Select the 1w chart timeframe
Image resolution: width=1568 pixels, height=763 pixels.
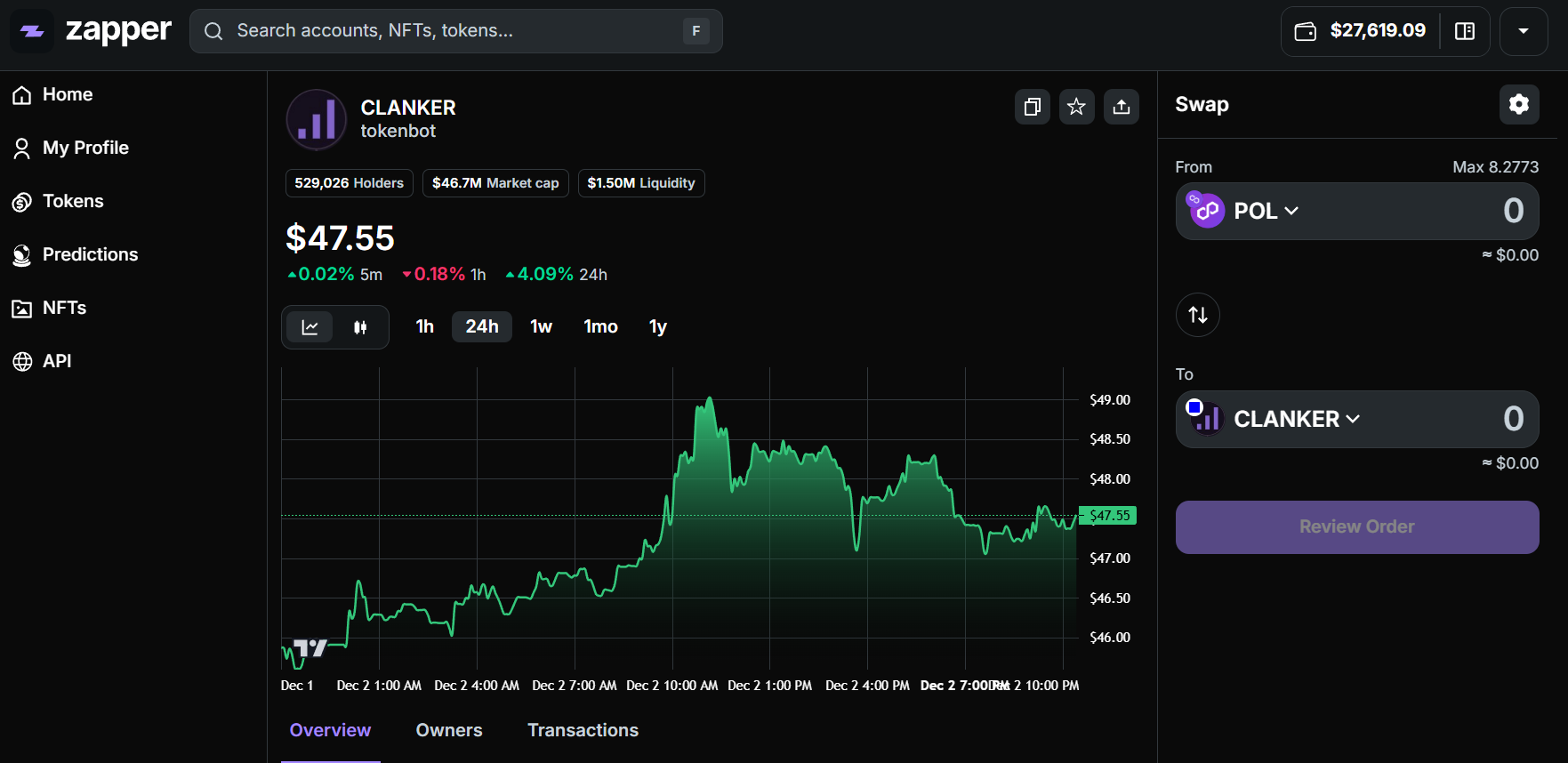coord(541,327)
